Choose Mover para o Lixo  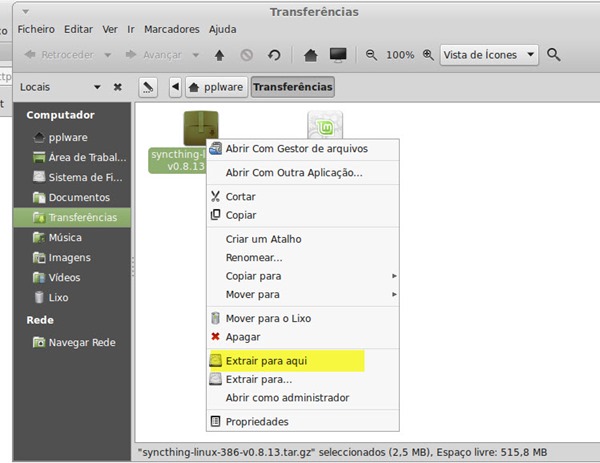tap(303, 318)
